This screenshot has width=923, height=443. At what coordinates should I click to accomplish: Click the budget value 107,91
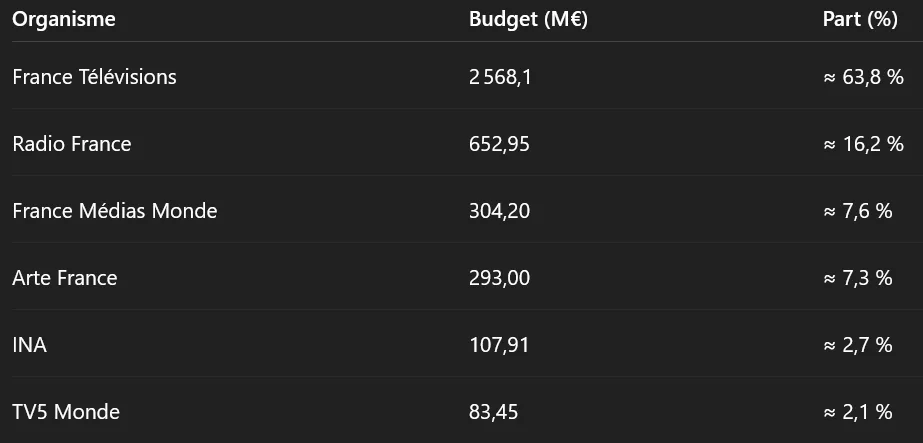[x=499, y=345]
